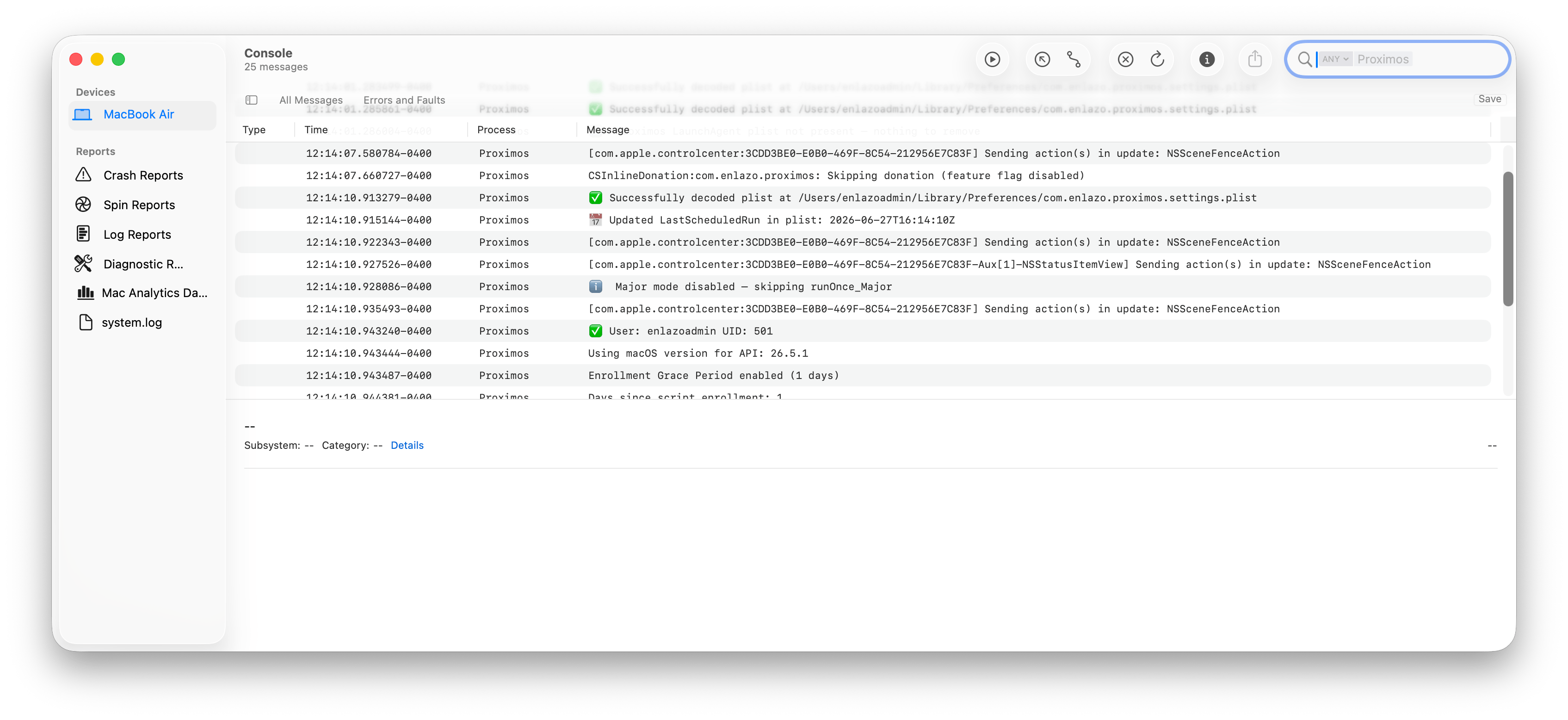Select the Updated LastScheduledRun message

pos(863,220)
